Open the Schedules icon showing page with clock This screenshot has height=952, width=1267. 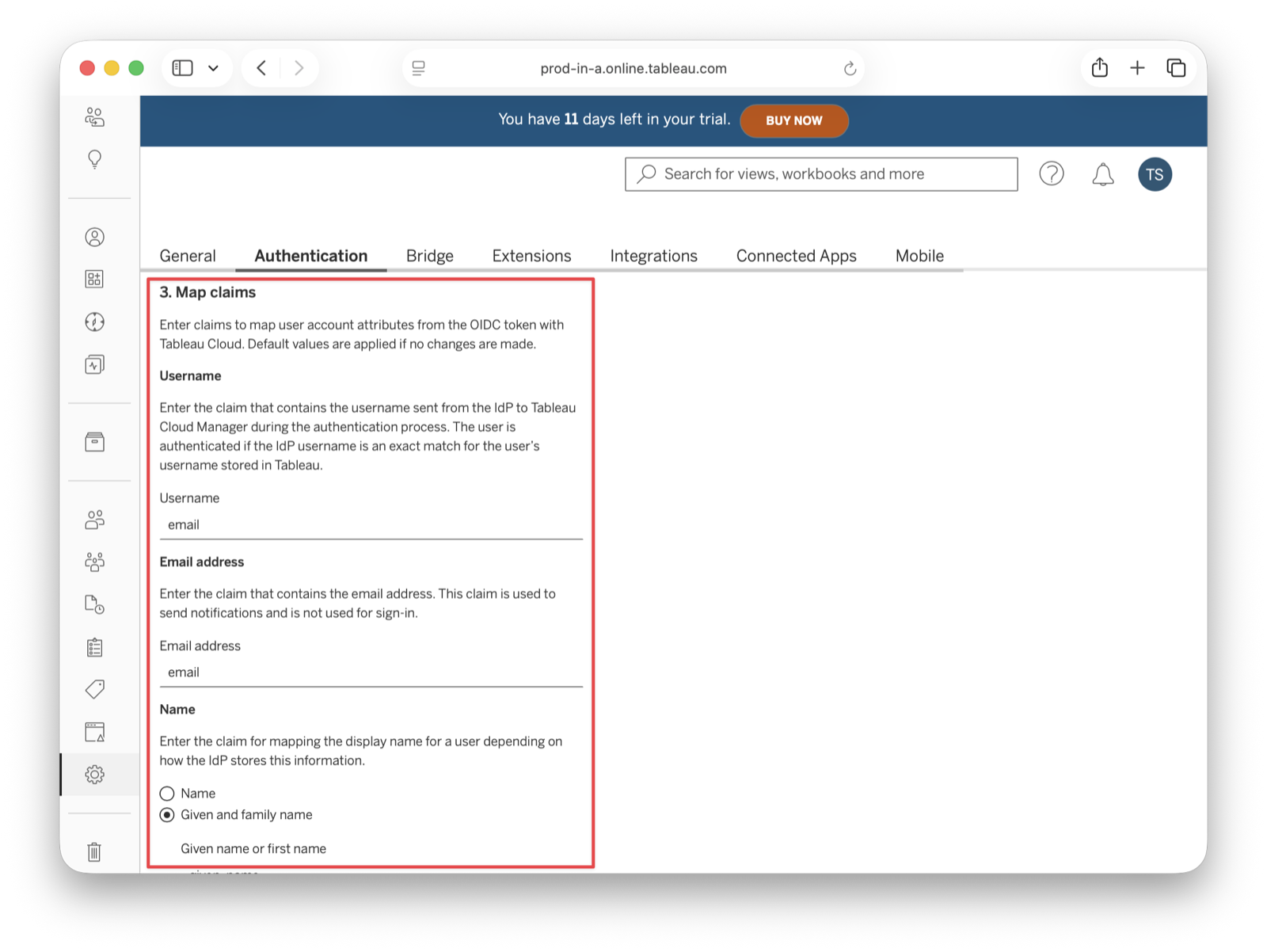[x=95, y=604]
